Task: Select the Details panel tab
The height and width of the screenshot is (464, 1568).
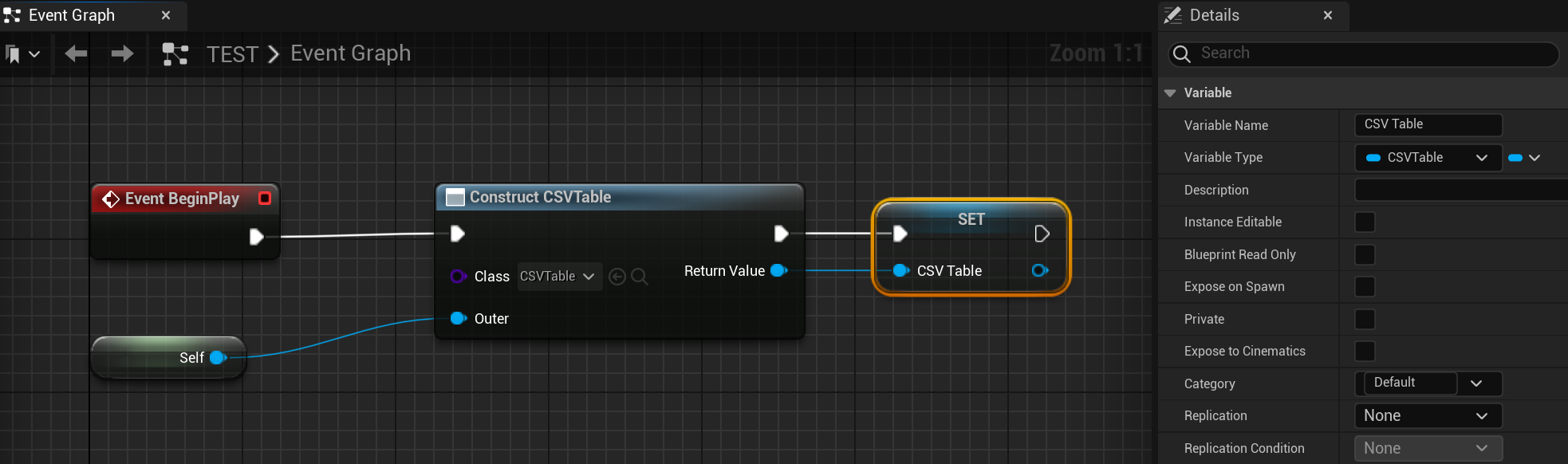Action: 1214,15
